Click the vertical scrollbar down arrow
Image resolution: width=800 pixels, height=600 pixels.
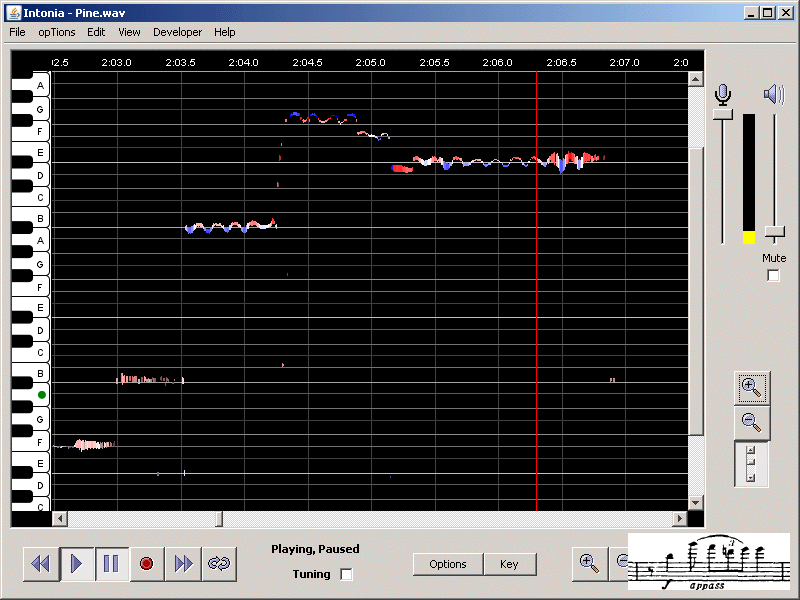[x=695, y=503]
